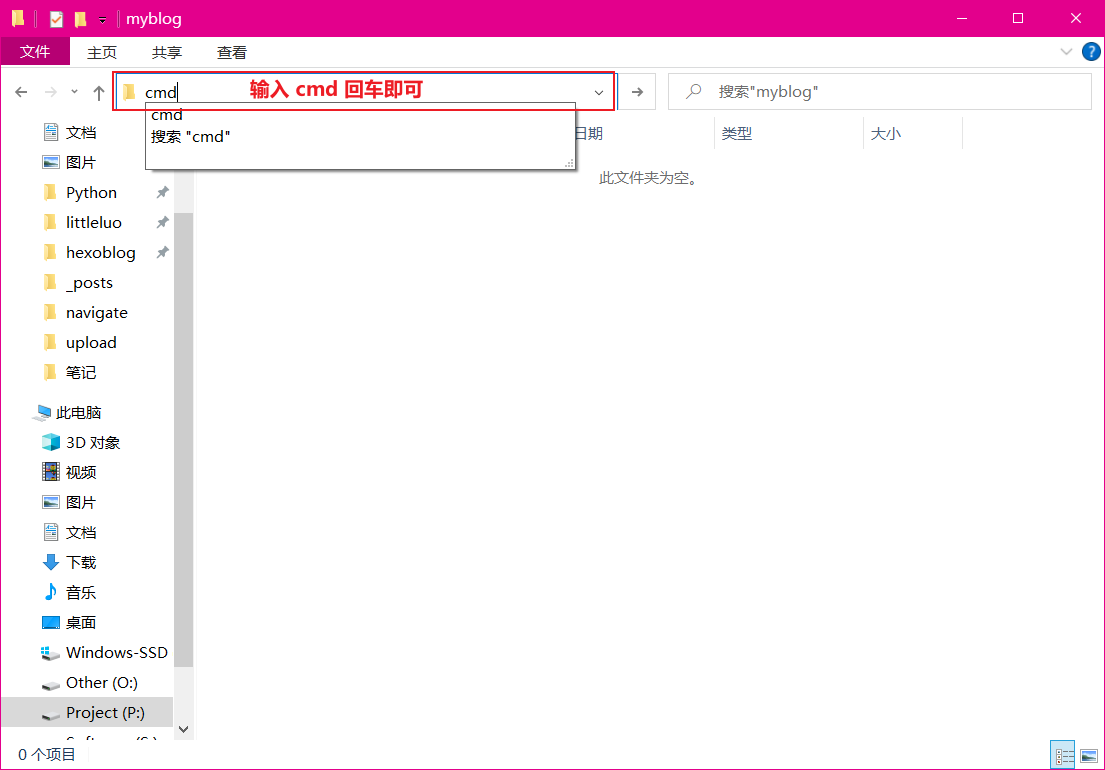Unpin the Python folder pin icon
The image size is (1105, 770).
pos(162,193)
